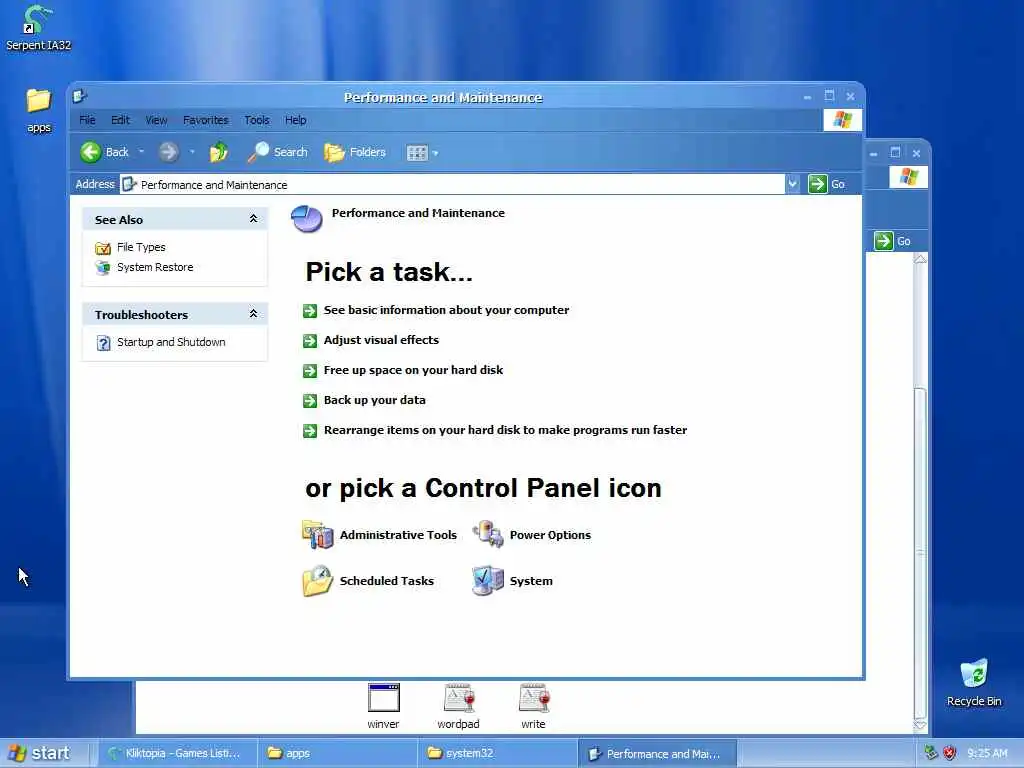Switch to Performance and Maintenance taskbar button
1024x768 pixels.
pyautogui.click(x=657, y=754)
